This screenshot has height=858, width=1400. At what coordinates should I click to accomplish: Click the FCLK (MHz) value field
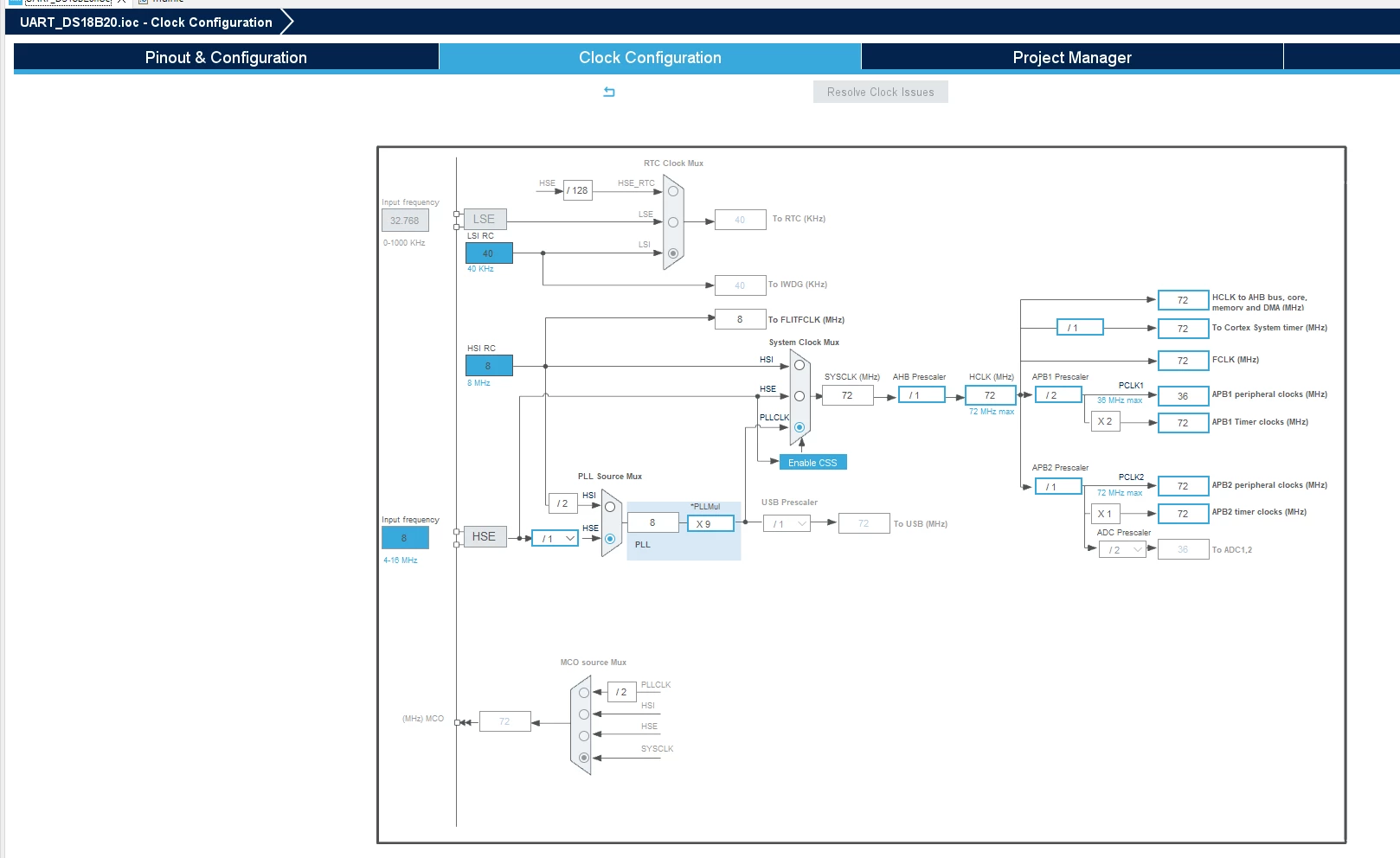pyautogui.click(x=1183, y=361)
